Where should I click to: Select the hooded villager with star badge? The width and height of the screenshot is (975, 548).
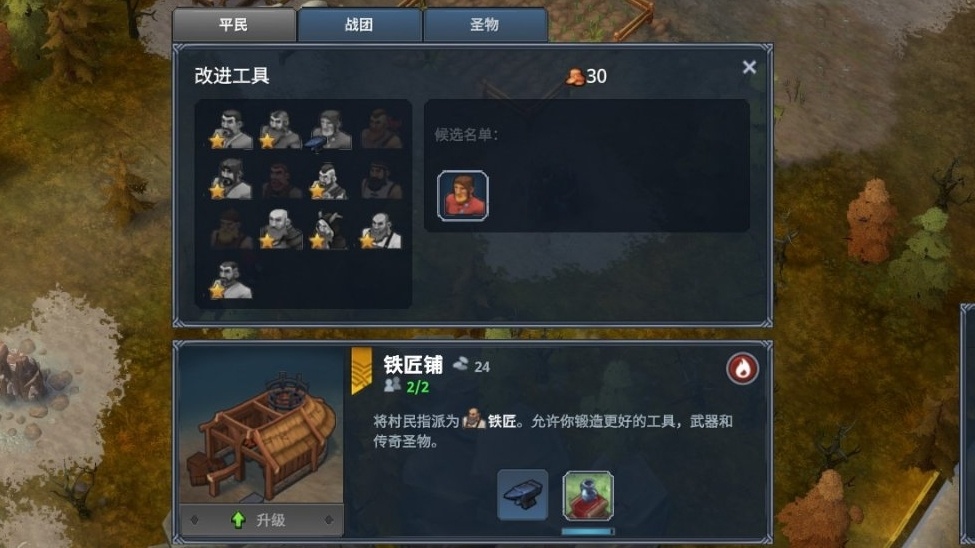click(x=328, y=229)
